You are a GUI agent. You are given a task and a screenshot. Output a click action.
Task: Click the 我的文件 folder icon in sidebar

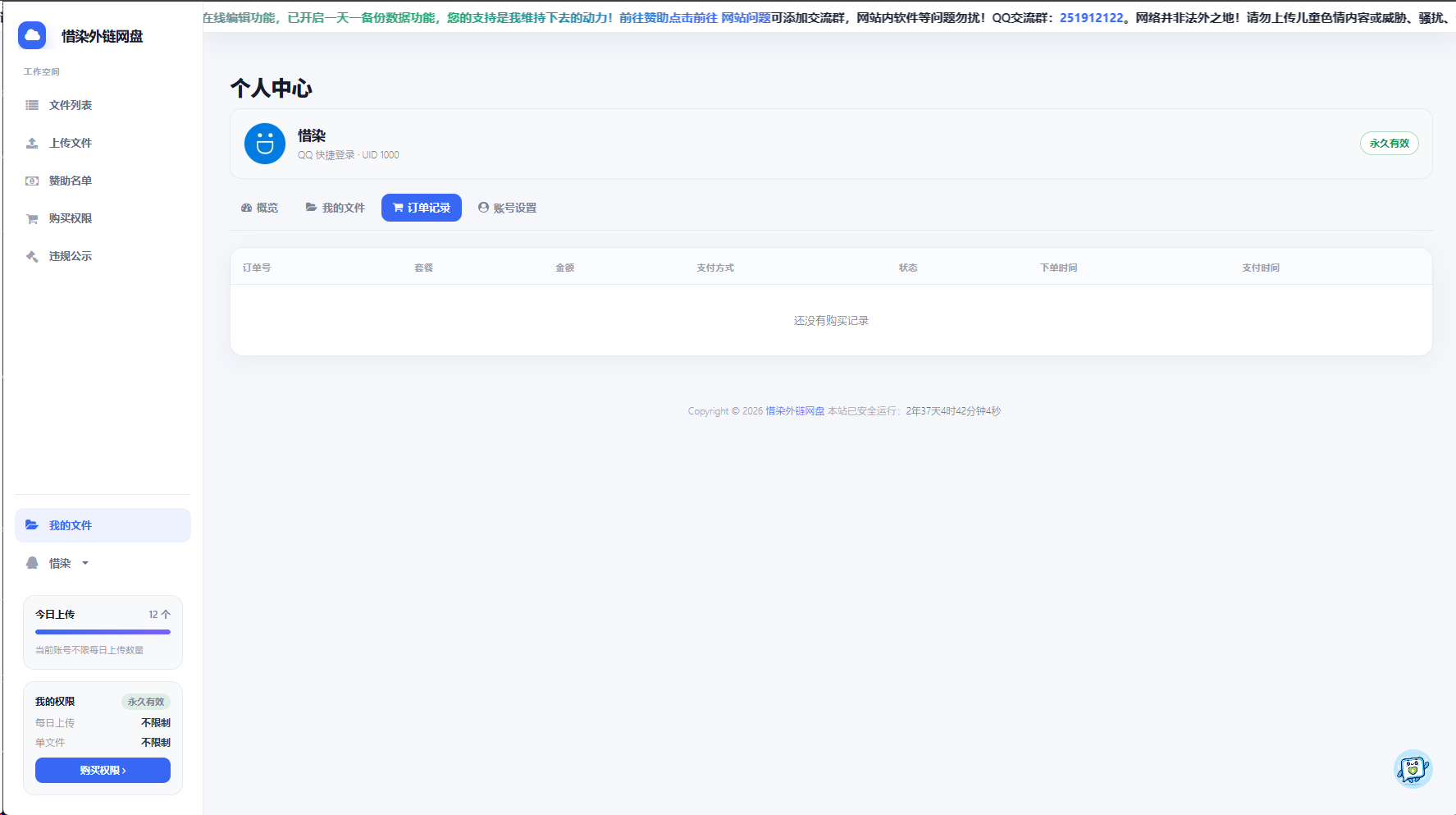(x=32, y=525)
